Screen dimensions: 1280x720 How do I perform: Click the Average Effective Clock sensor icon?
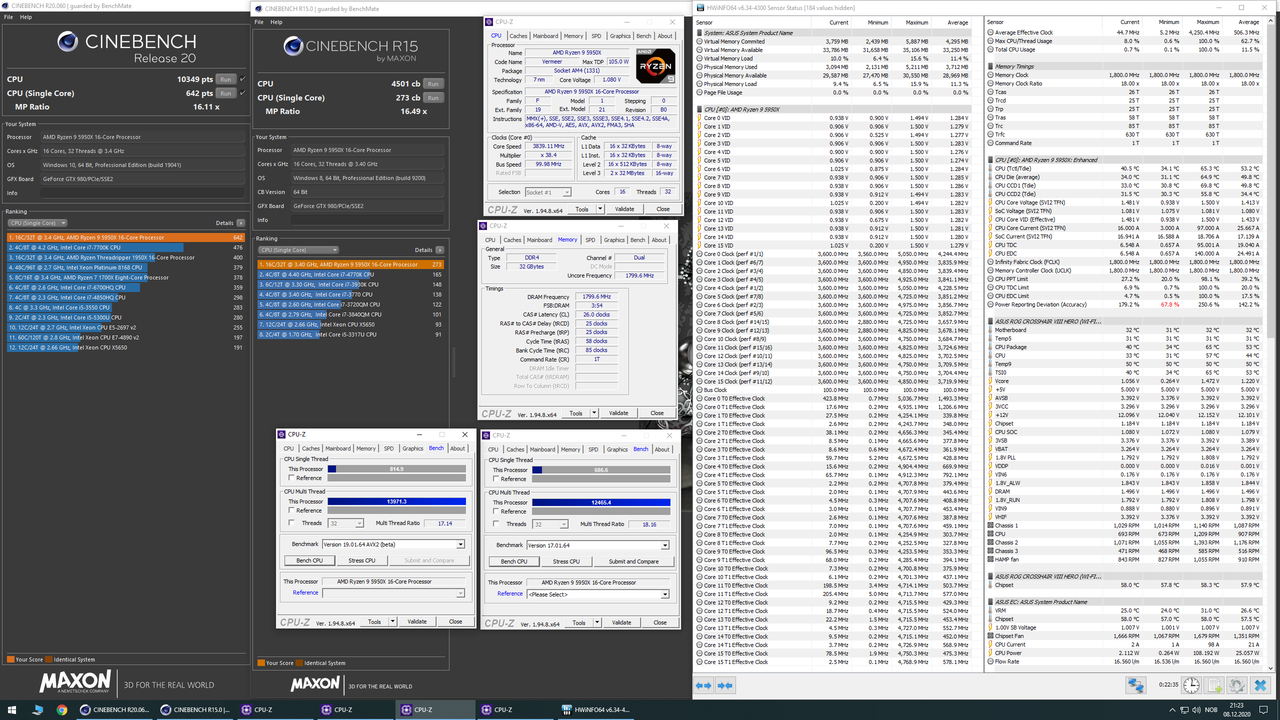(990, 32)
